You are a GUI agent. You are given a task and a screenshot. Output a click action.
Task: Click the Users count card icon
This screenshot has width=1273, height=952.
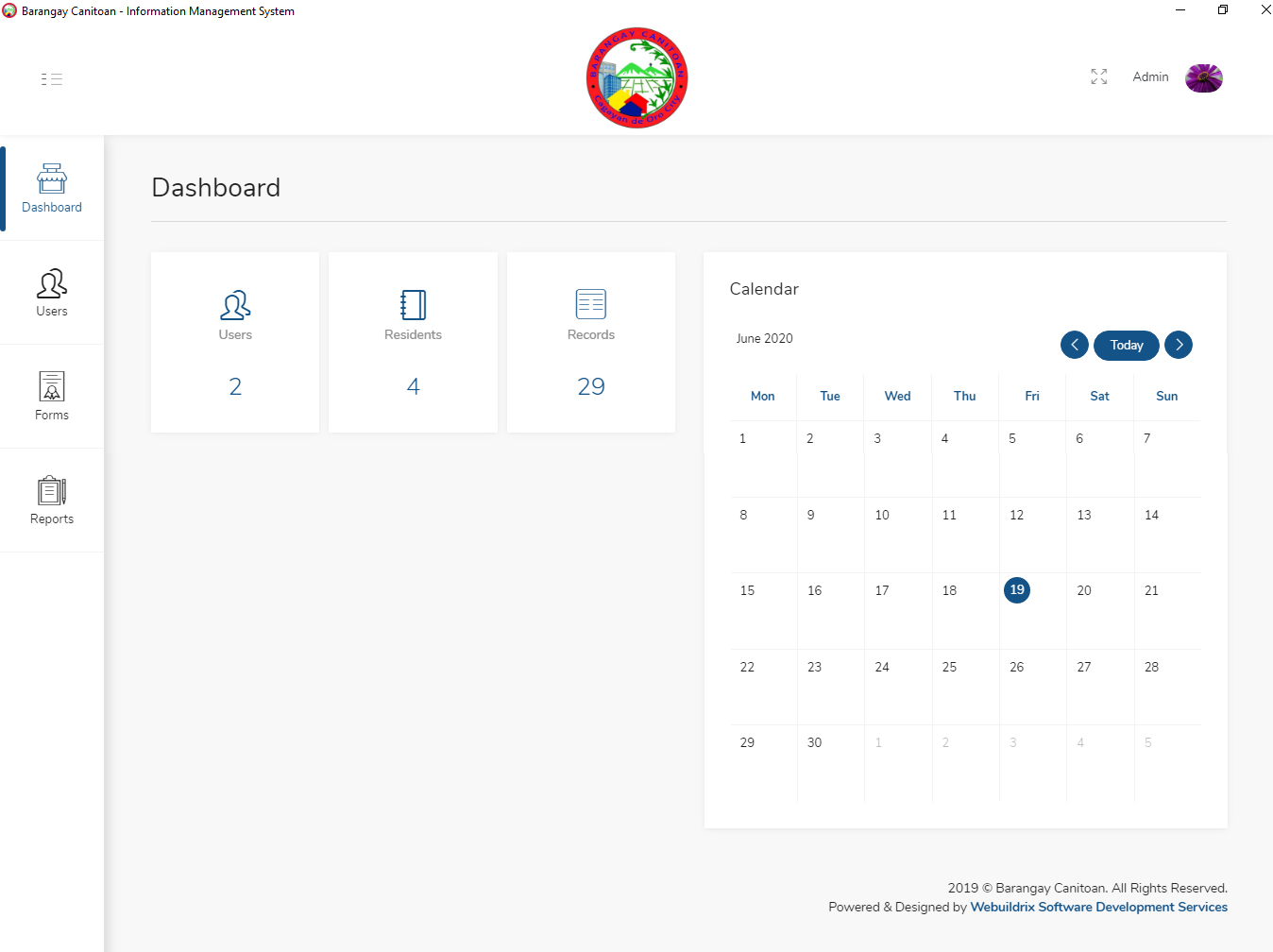click(235, 305)
